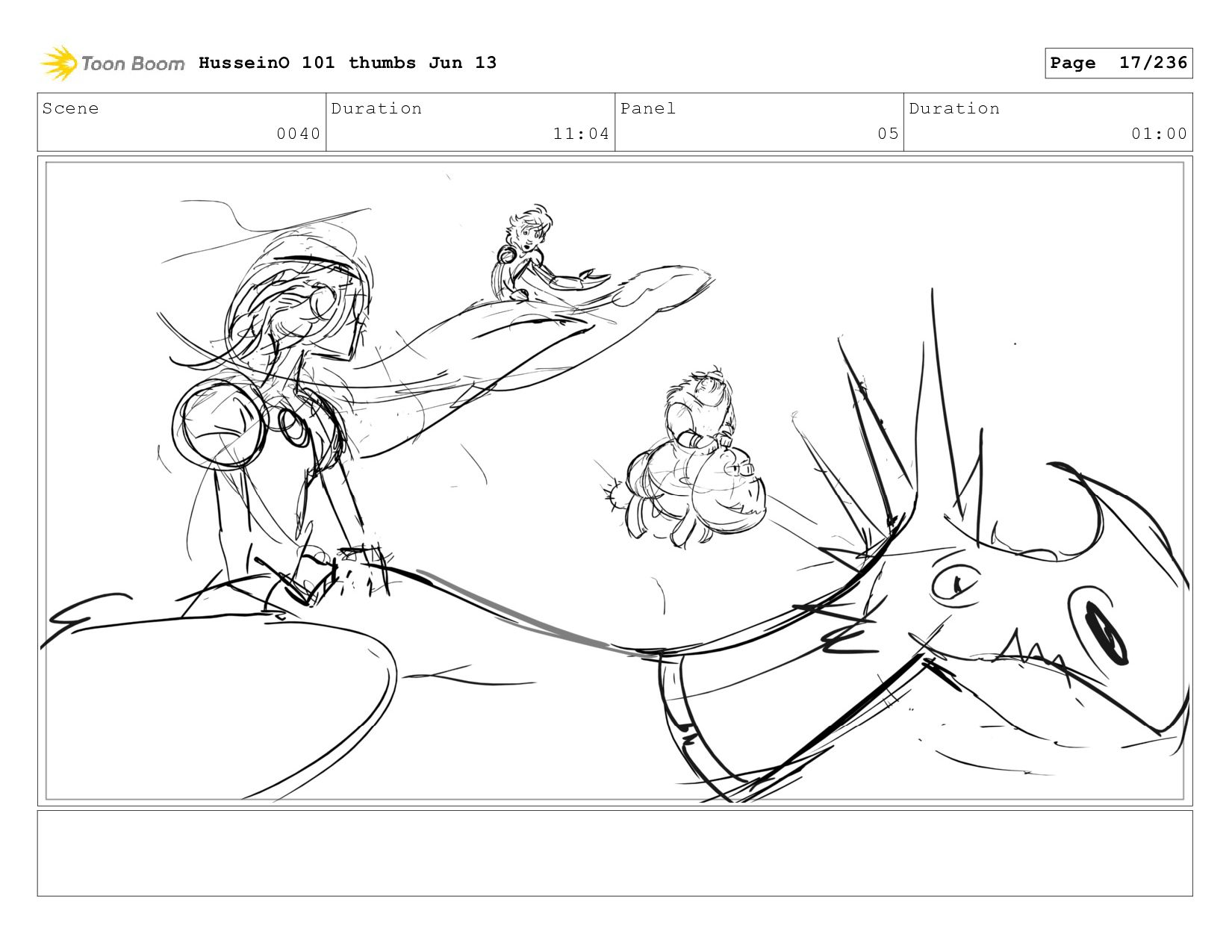Viewport: 1232px width, 952px height.
Task: Click the empty notes box below the panel
Action: pyautogui.click(x=615, y=853)
